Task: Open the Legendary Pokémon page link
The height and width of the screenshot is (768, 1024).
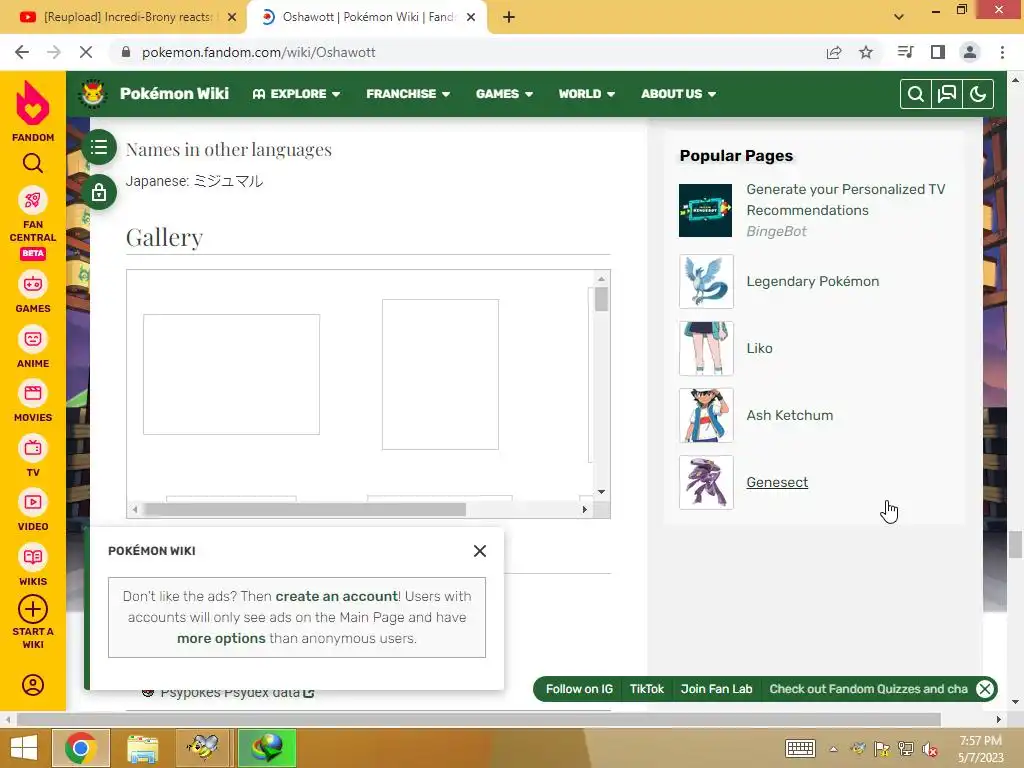Action: coord(812,281)
